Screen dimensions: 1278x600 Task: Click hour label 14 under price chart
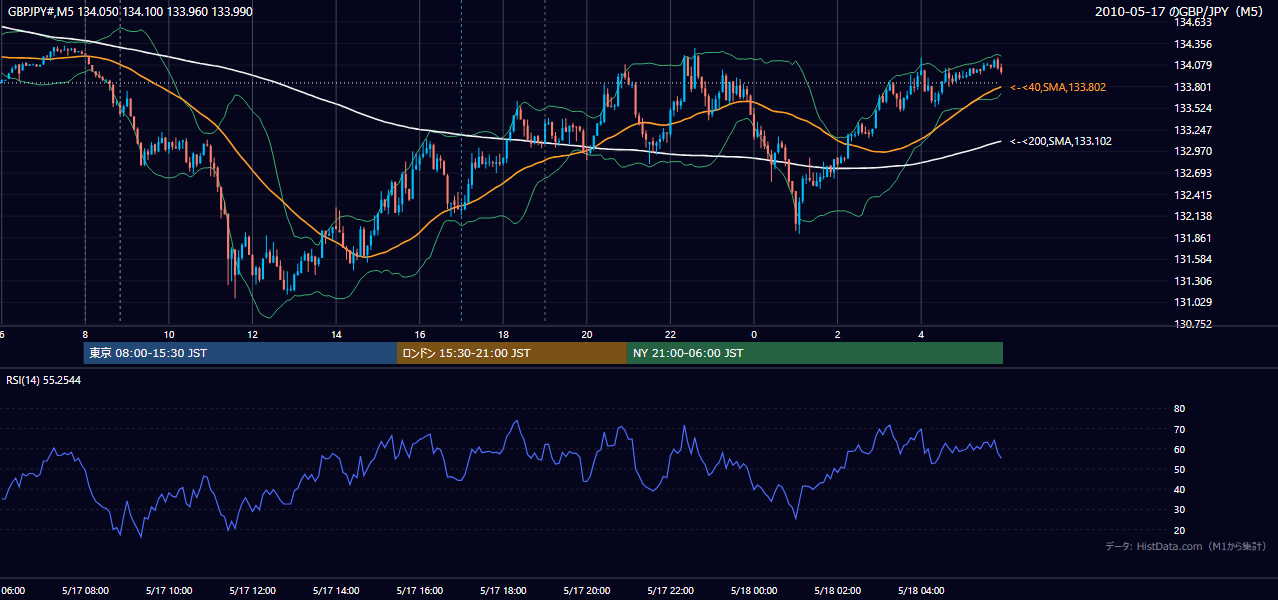coord(336,334)
